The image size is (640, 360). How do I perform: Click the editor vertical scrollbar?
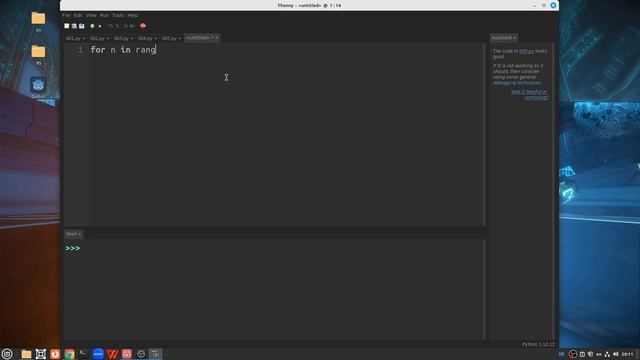pos(484,135)
